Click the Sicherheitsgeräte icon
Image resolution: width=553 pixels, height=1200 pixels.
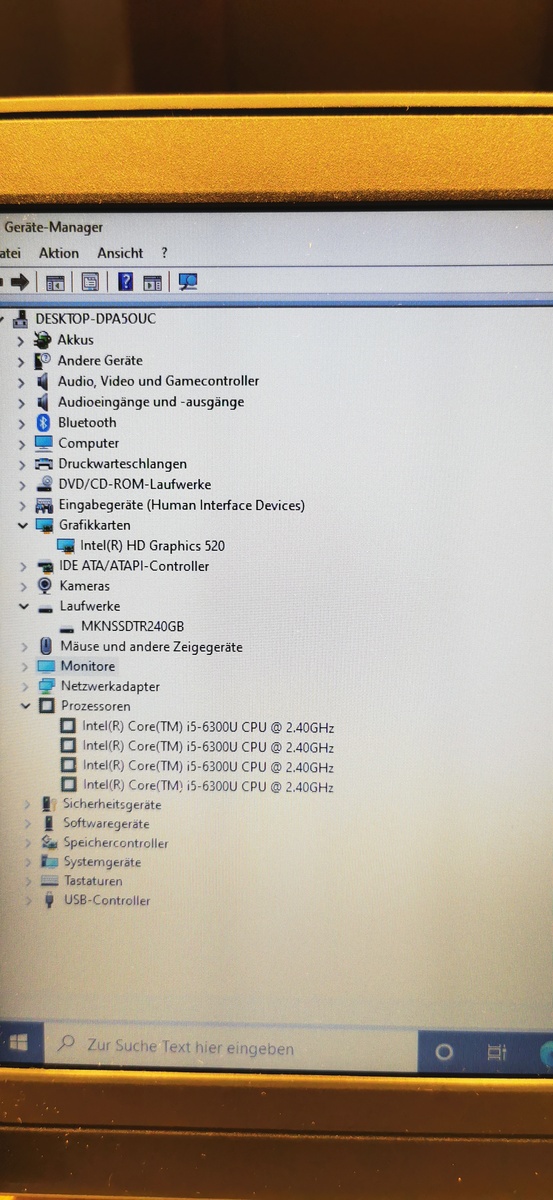pos(49,804)
